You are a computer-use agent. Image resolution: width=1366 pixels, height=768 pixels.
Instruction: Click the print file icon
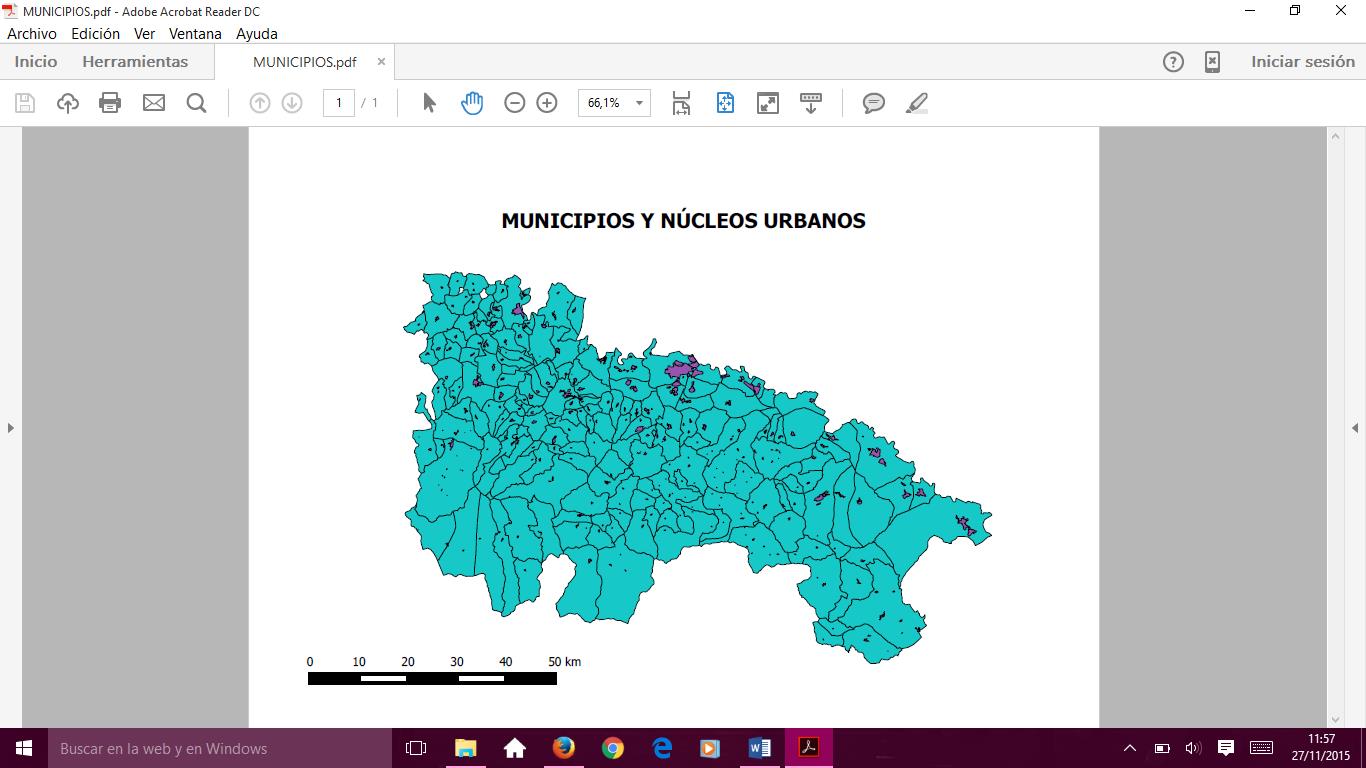pos(110,103)
